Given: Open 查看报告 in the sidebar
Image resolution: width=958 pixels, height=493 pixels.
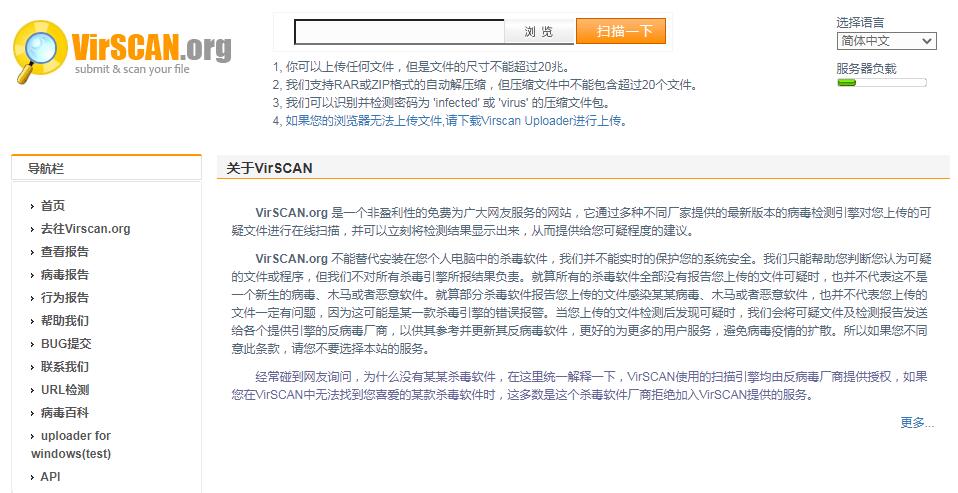Looking at the screenshot, I should (64, 252).
